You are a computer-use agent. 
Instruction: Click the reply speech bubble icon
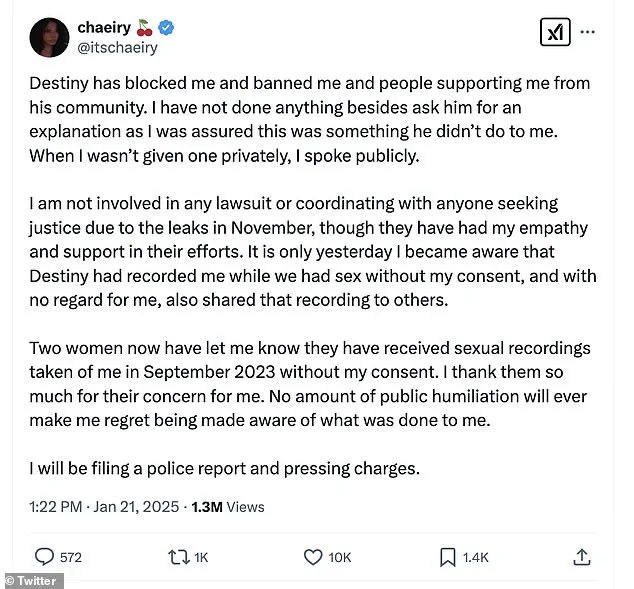click(44, 557)
